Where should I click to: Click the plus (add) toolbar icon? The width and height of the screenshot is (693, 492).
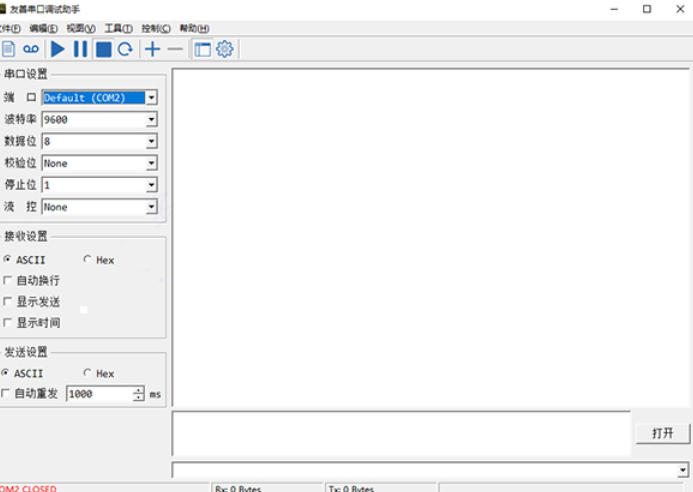point(152,49)
